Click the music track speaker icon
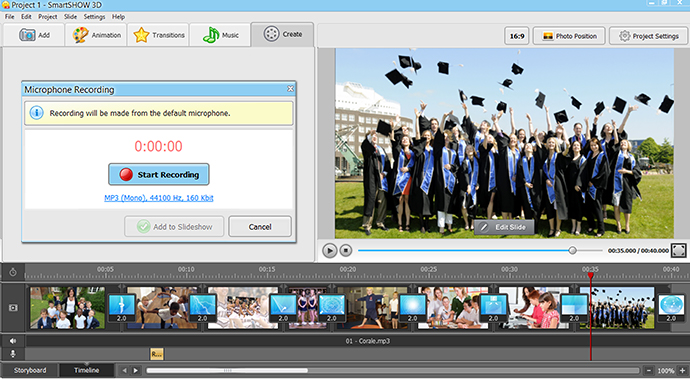This screenshot has width=690, height=379. 13,341
